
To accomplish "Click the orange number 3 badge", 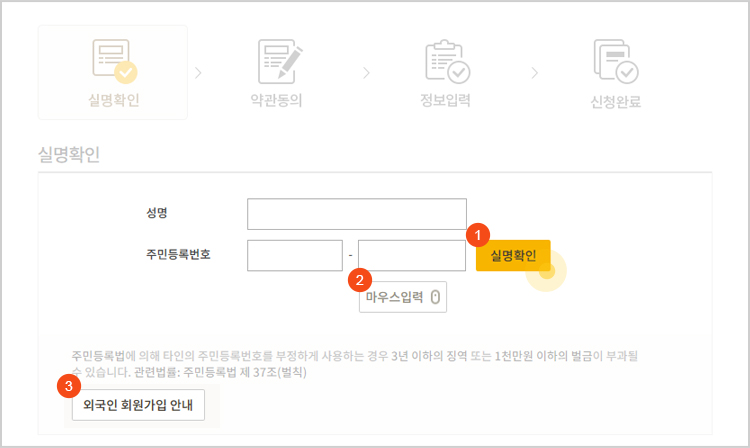I will 68,384.
